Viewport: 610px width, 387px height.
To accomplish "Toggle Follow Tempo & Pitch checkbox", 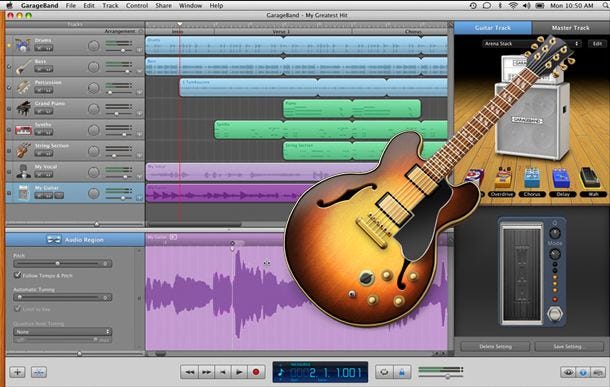I will click(17, 275).
